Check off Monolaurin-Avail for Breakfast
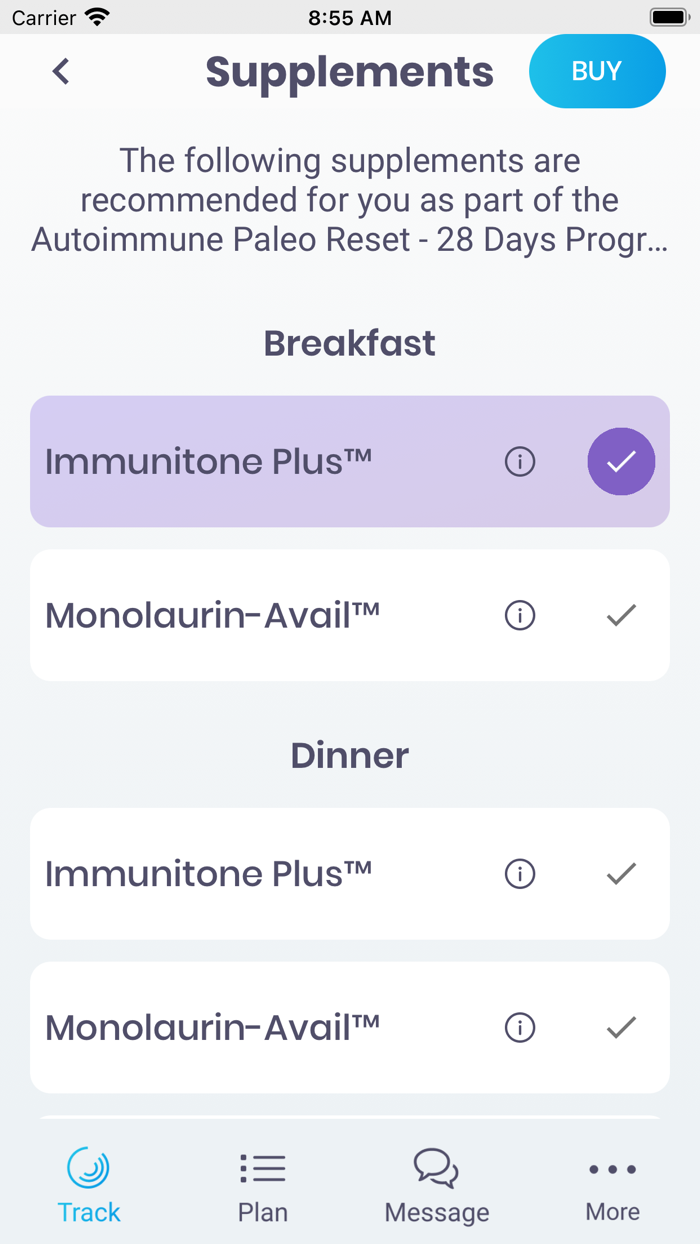Viewport: 700px width, 1244px height. pyautogui.click(x=620, y=615)
